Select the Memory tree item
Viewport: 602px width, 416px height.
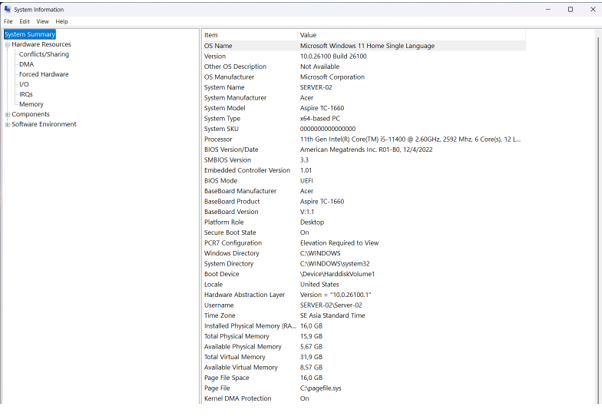31,104
